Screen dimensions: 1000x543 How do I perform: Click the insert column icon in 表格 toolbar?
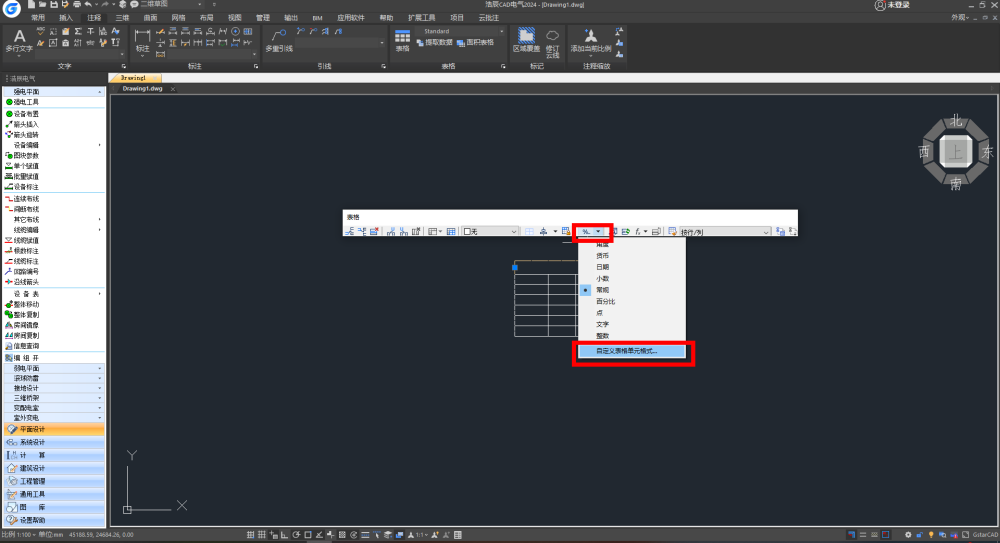pos(391,232)
